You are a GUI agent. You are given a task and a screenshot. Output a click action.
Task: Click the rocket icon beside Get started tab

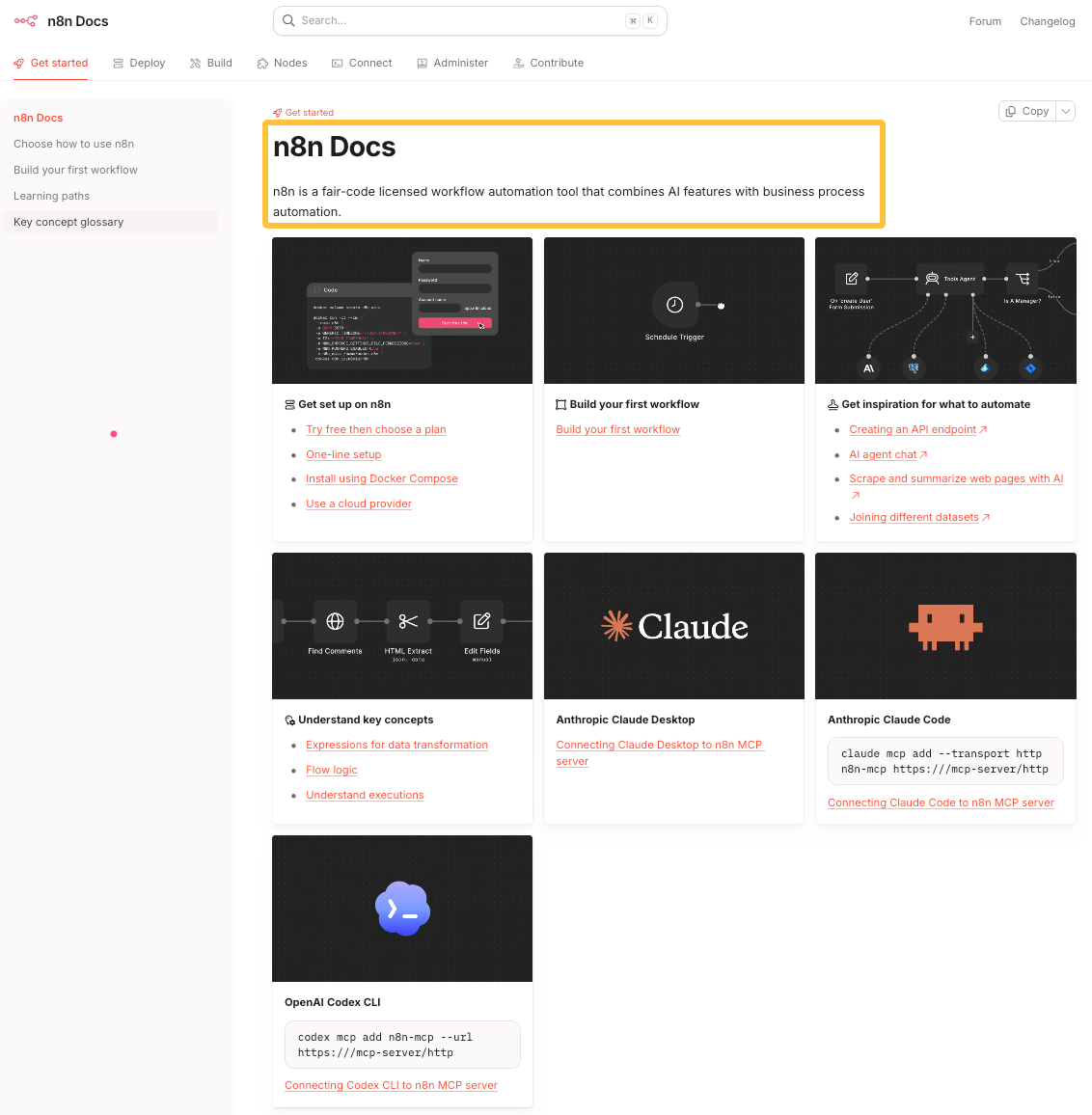(x=19, y=64)
